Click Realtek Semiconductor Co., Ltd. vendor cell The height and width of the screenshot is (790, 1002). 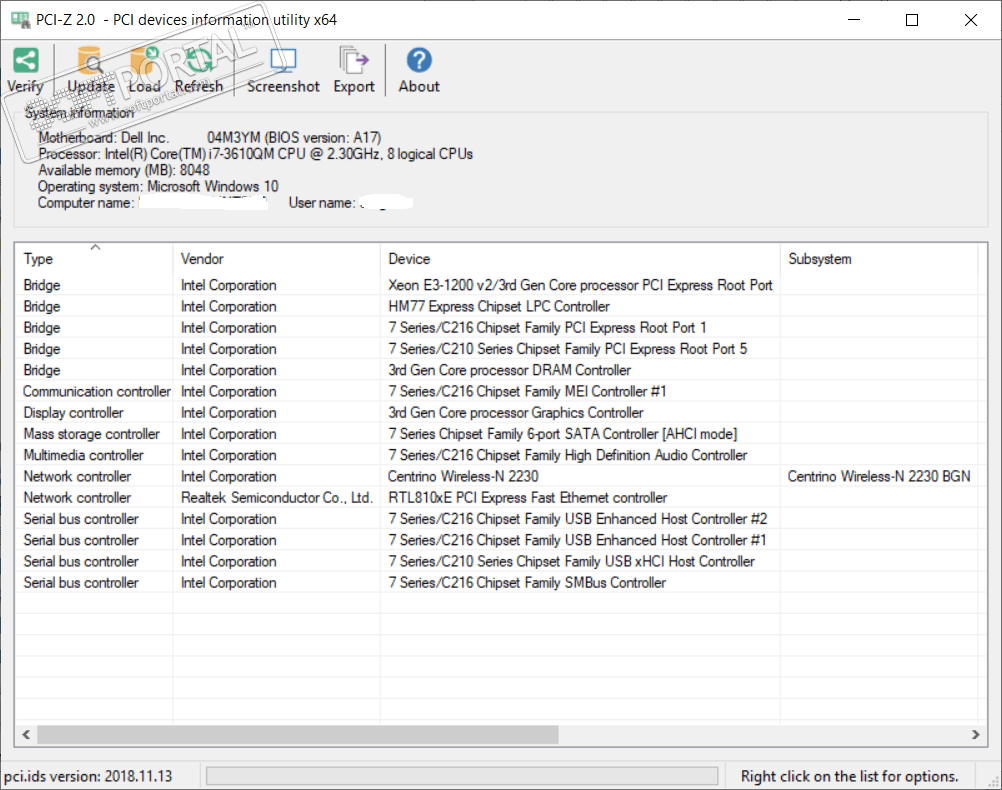coord(277,497)
